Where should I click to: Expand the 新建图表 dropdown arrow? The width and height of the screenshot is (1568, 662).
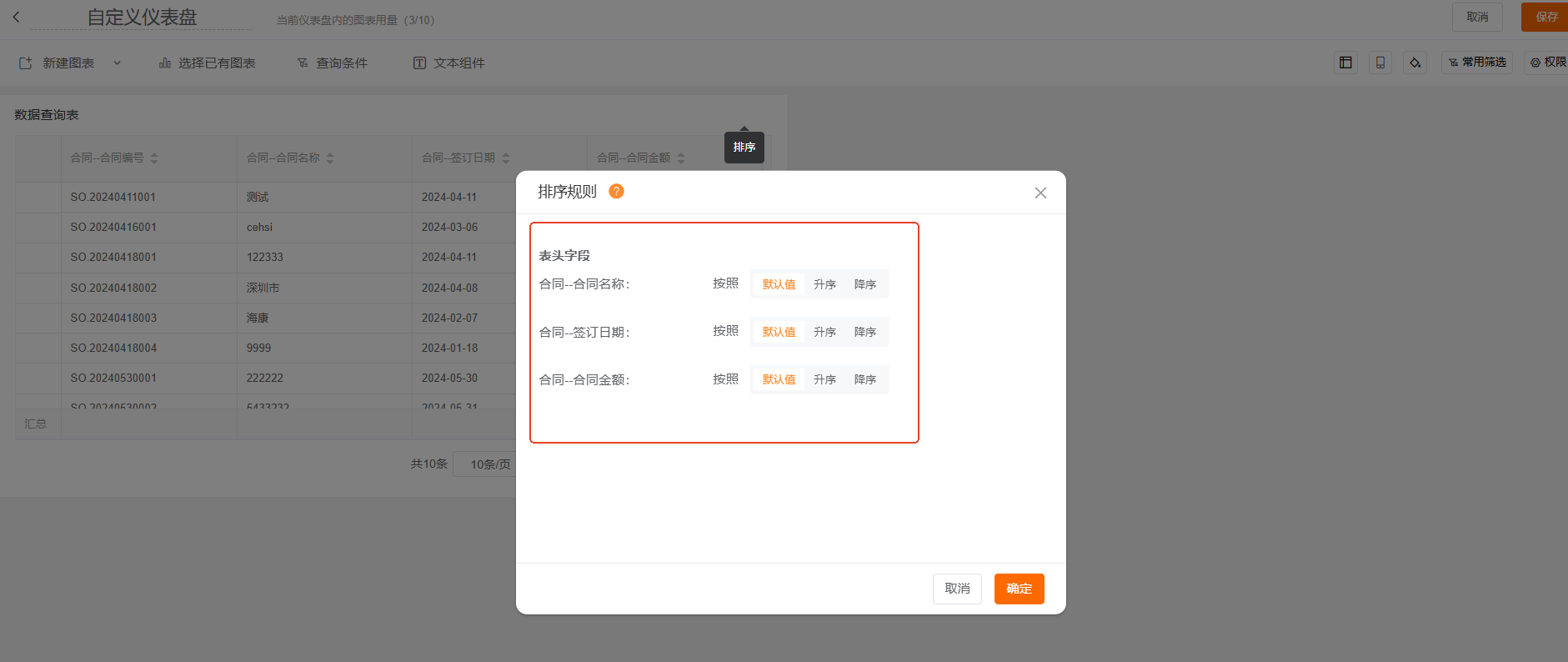(x=117, y=63)
